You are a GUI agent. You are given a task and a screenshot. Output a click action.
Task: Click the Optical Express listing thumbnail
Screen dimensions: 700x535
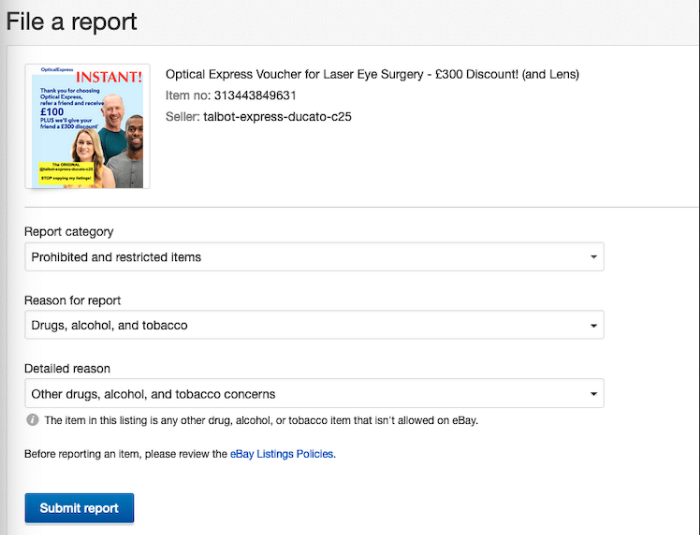[x=88, y=126]
